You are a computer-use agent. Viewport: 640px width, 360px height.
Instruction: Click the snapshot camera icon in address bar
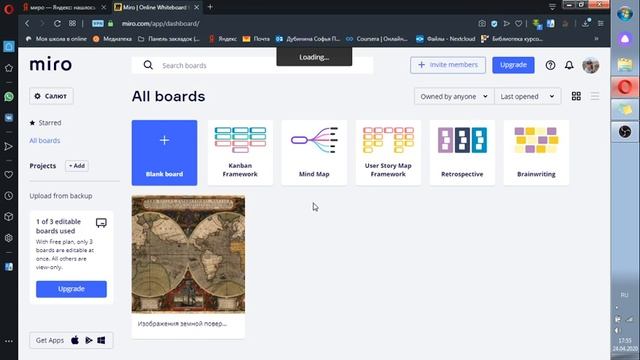(x=482, y=24)
